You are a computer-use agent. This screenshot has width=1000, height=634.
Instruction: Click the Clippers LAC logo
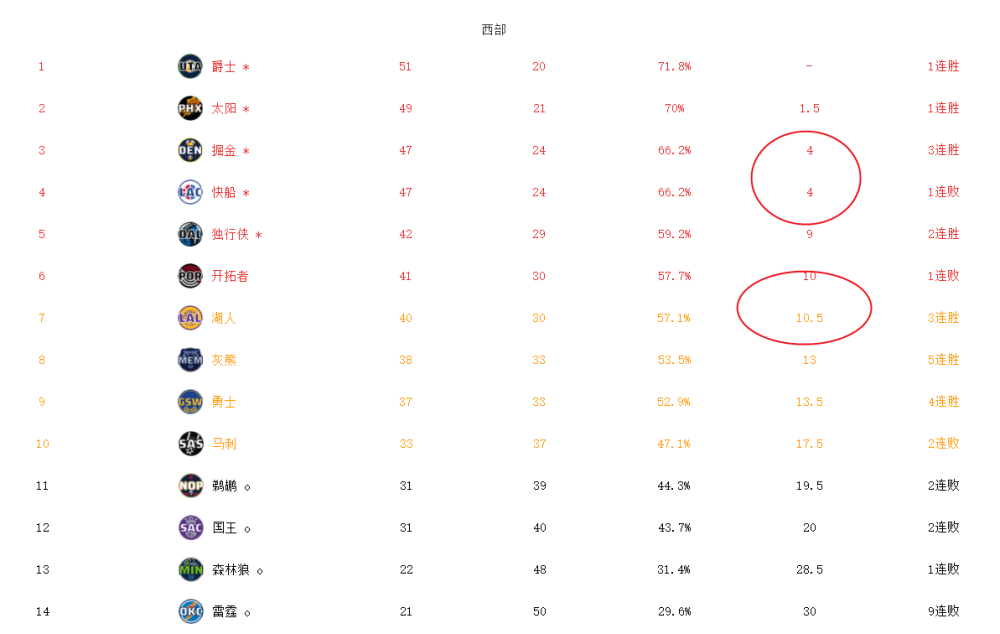point(190,192)
